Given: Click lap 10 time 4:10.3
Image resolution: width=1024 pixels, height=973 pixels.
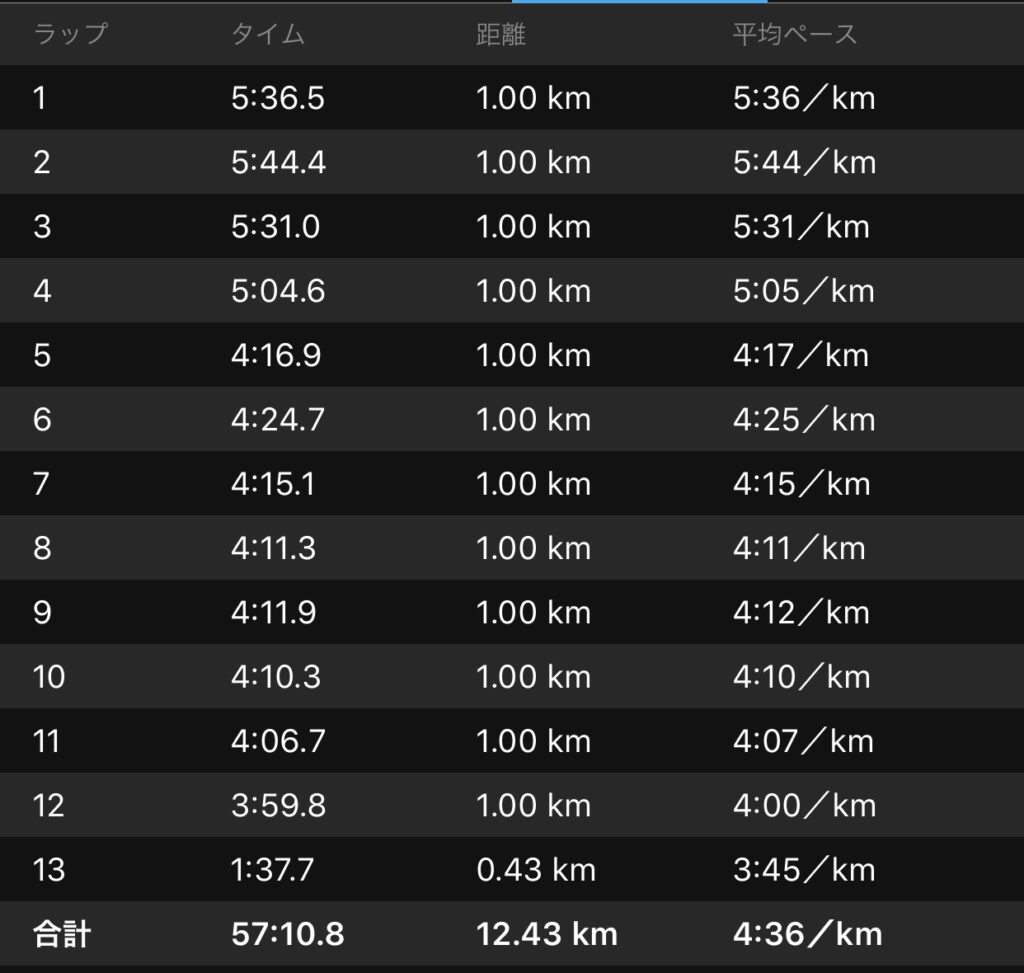Looking at the screenshot, I should tap(276, 677).
